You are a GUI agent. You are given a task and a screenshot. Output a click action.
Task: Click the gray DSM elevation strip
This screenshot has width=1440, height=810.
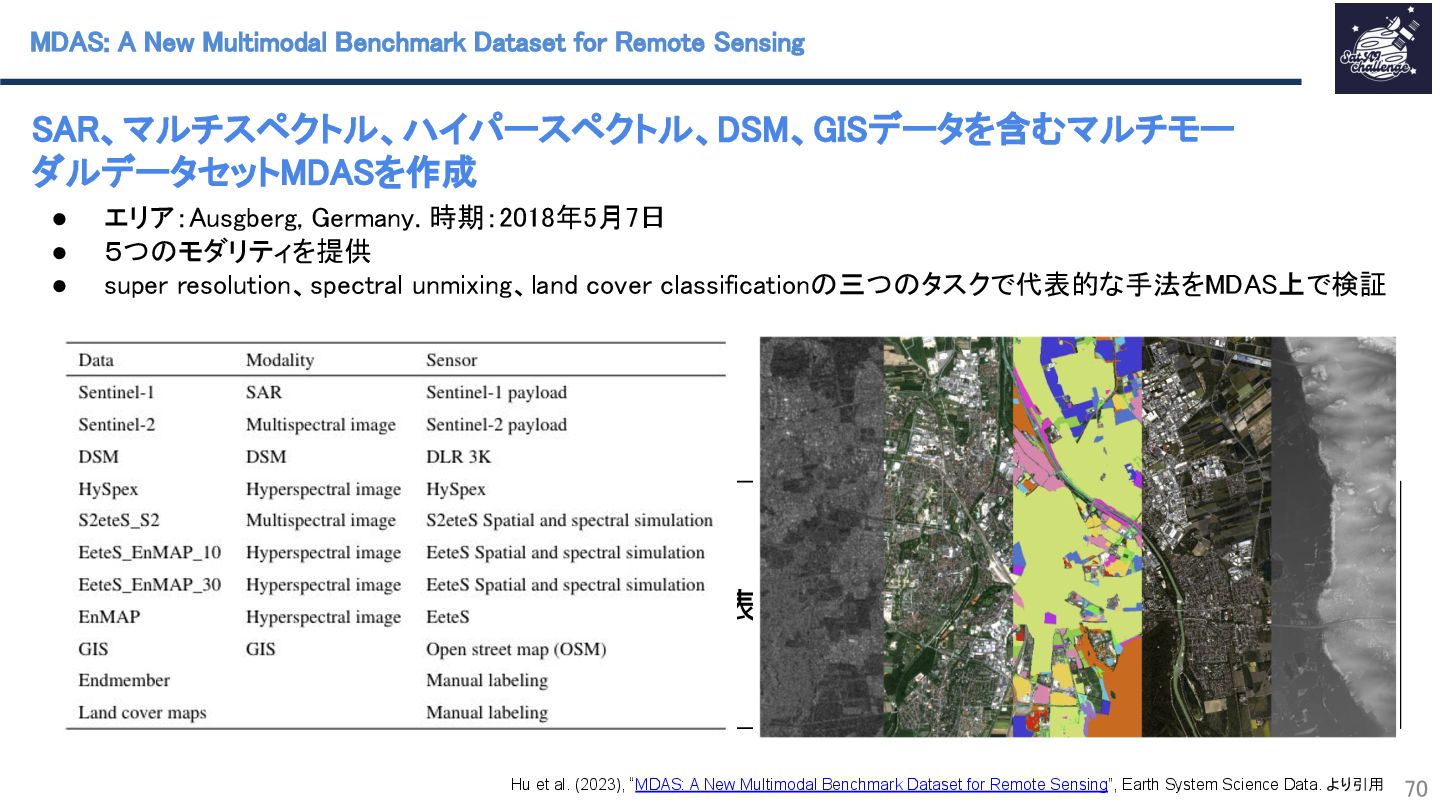pos(1333,537)
